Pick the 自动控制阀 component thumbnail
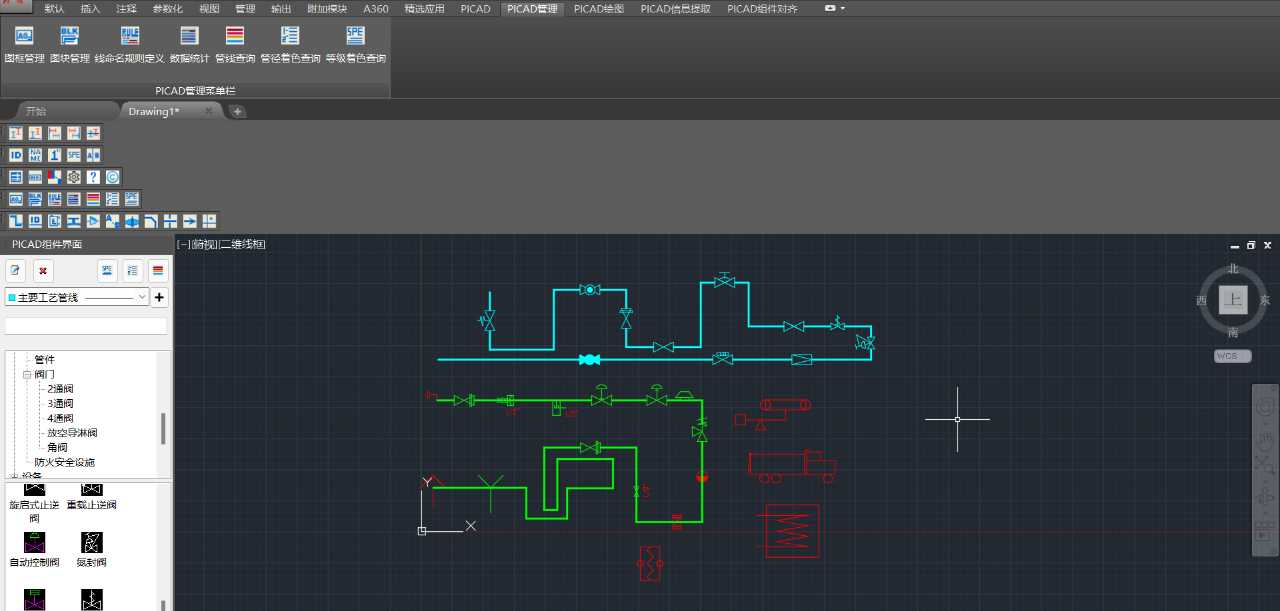 pyautogui.click(x=35, y=543)
